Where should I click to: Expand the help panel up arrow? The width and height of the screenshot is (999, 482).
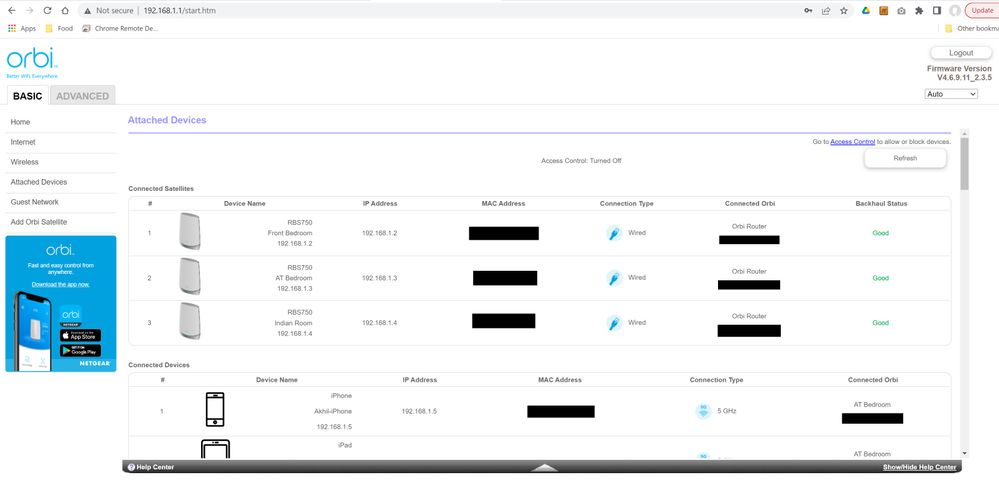tap(544, 468)
